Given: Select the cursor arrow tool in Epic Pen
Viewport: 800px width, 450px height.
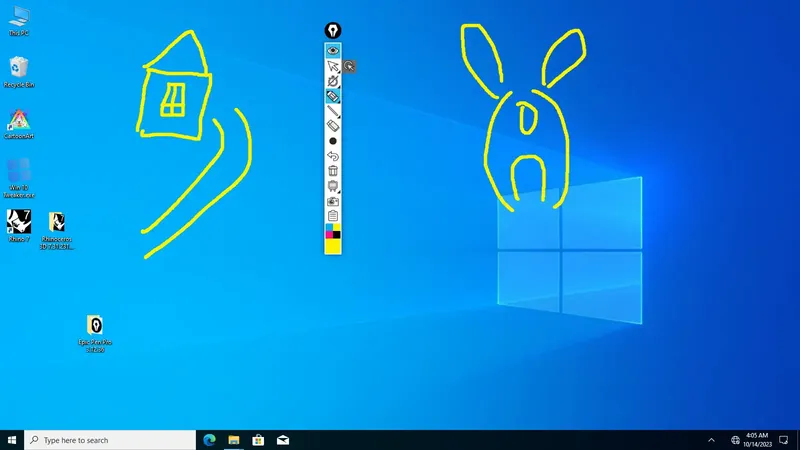Looking at the screenshot, I should tap(333, 66).
